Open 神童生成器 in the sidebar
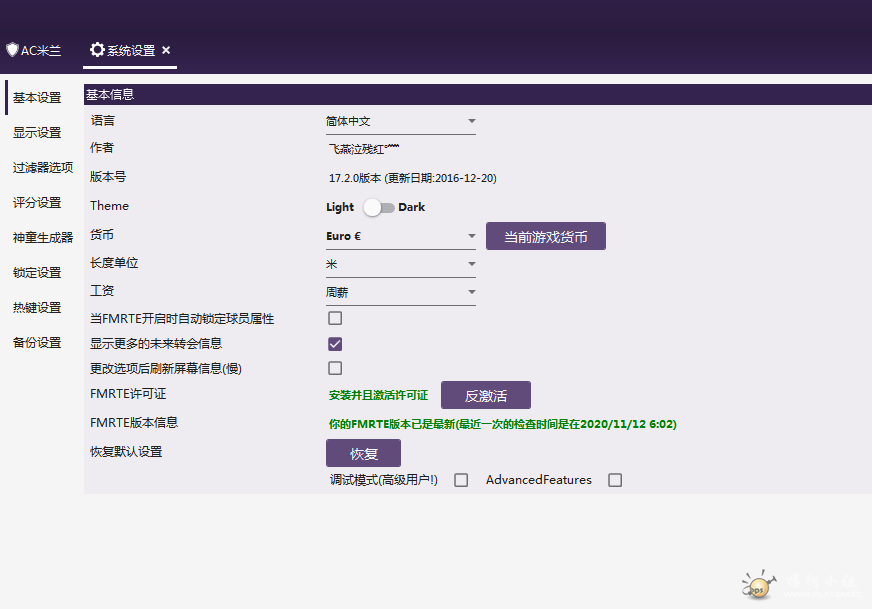The height and width of the screenshot is (609, 872). (x=43, y=238)
